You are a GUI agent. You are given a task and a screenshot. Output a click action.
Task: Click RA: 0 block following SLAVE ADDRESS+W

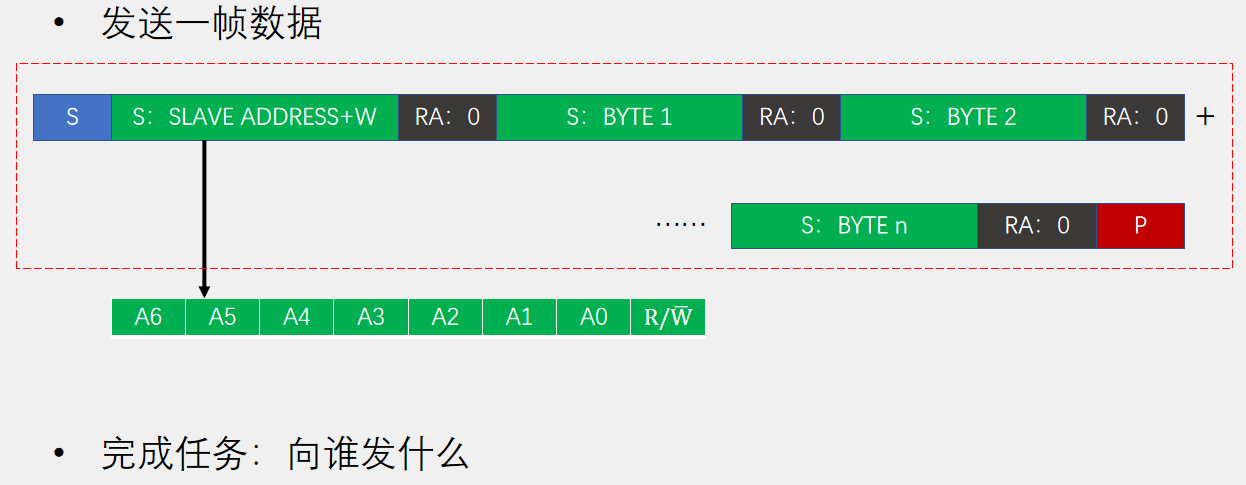448,117
